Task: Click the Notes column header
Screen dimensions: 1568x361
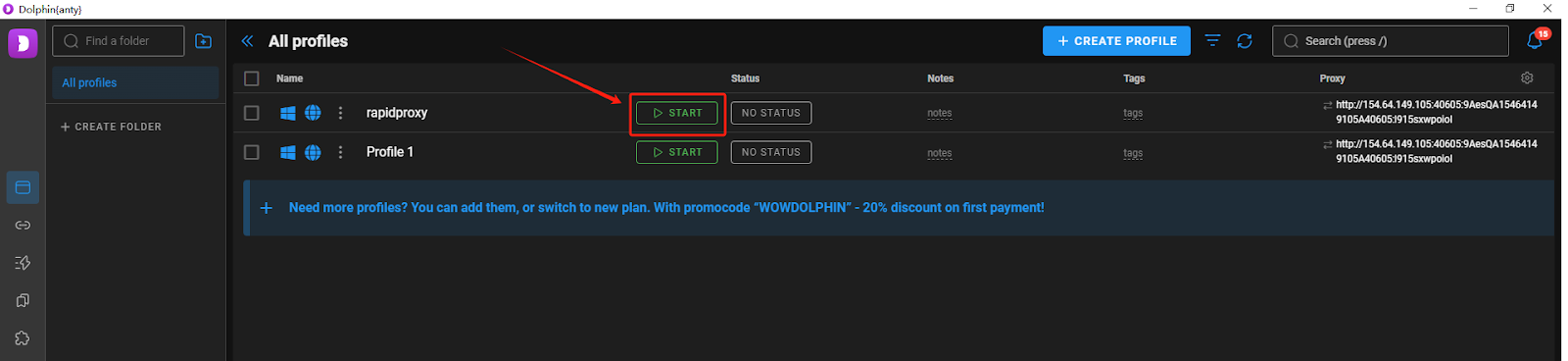Action: click(x=940, y=78)
